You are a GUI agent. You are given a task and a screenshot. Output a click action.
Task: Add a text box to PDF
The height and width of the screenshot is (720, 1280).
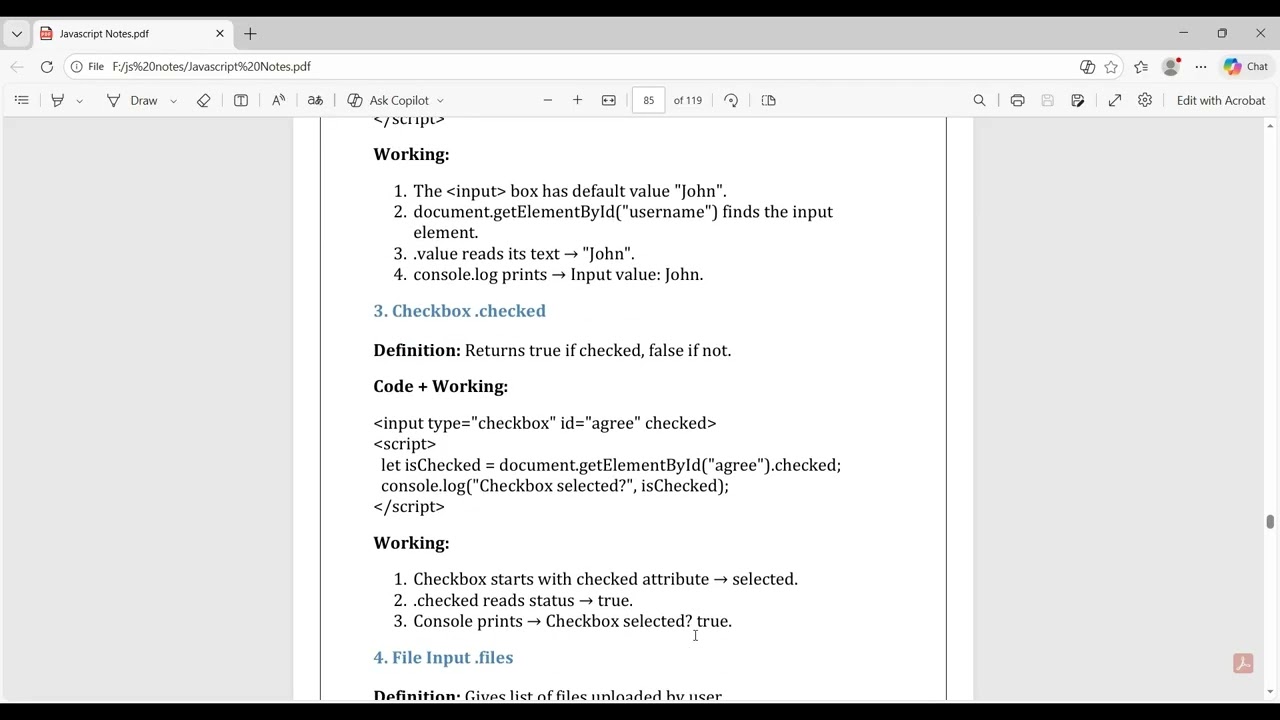point(241,100)
